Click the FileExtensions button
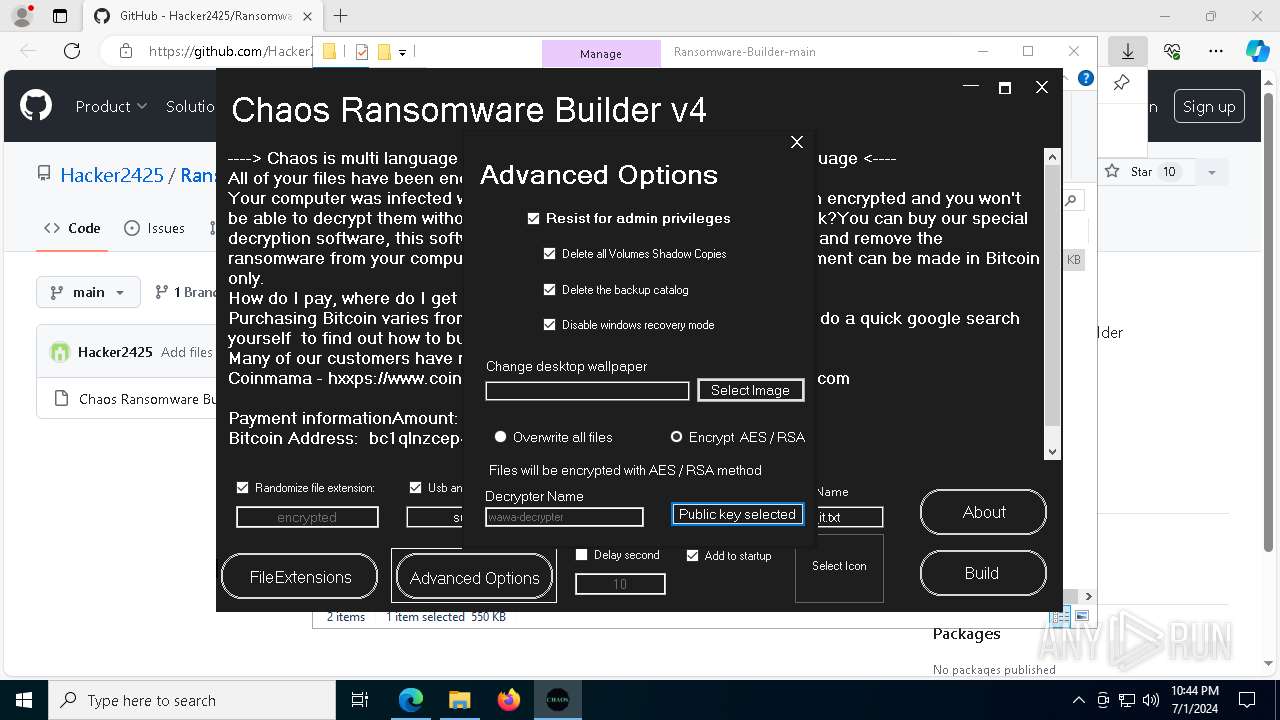 click(x=300, y=577)
